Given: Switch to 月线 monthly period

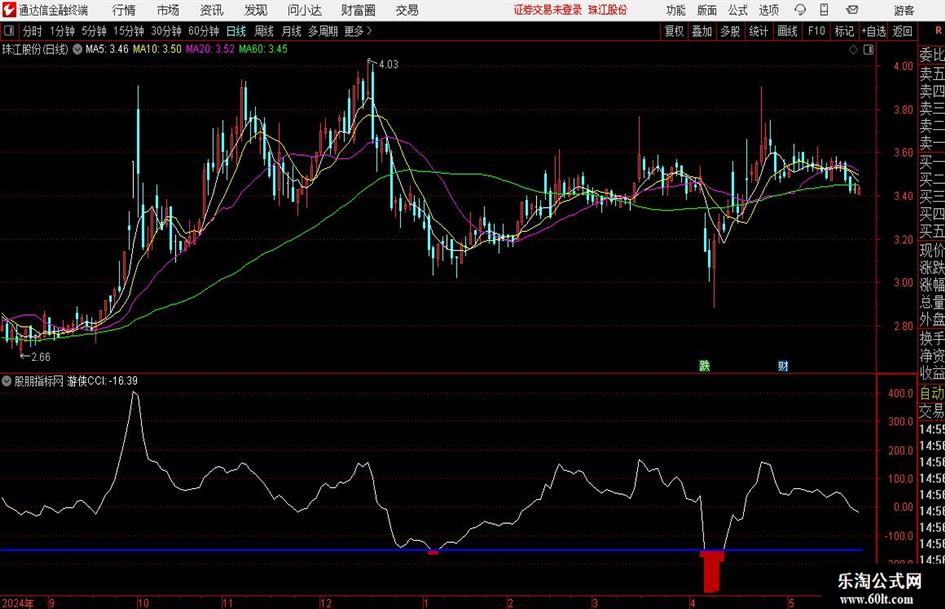Looking at the screenshot, I should [x=291, y=31].
